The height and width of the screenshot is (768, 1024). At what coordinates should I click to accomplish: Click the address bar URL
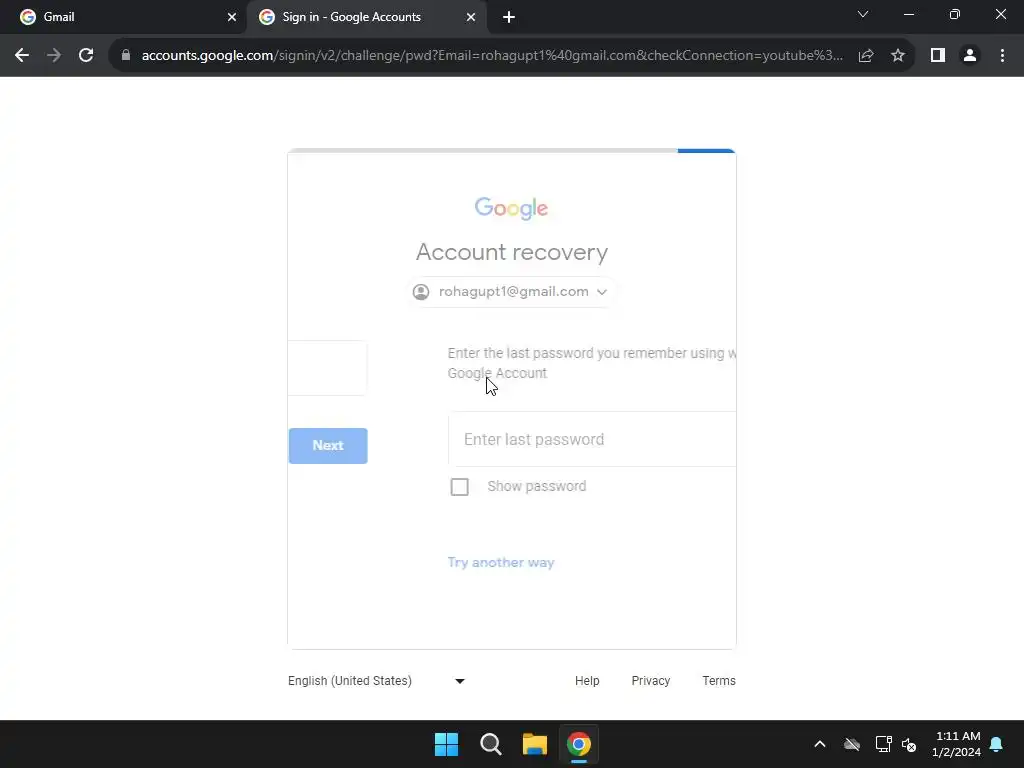(x=492, y=56)
